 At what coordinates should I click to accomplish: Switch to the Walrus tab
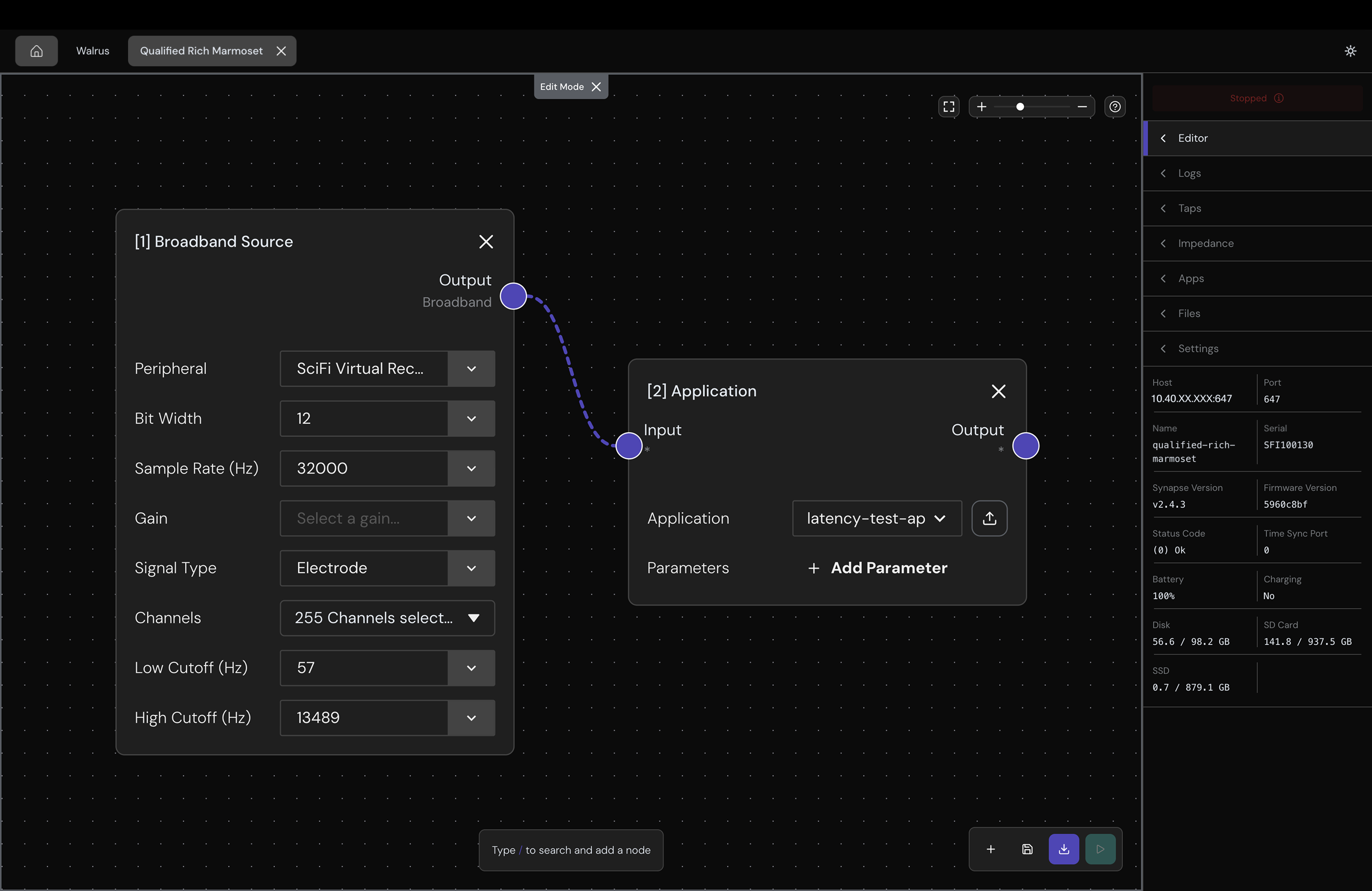tap(93, 51)
